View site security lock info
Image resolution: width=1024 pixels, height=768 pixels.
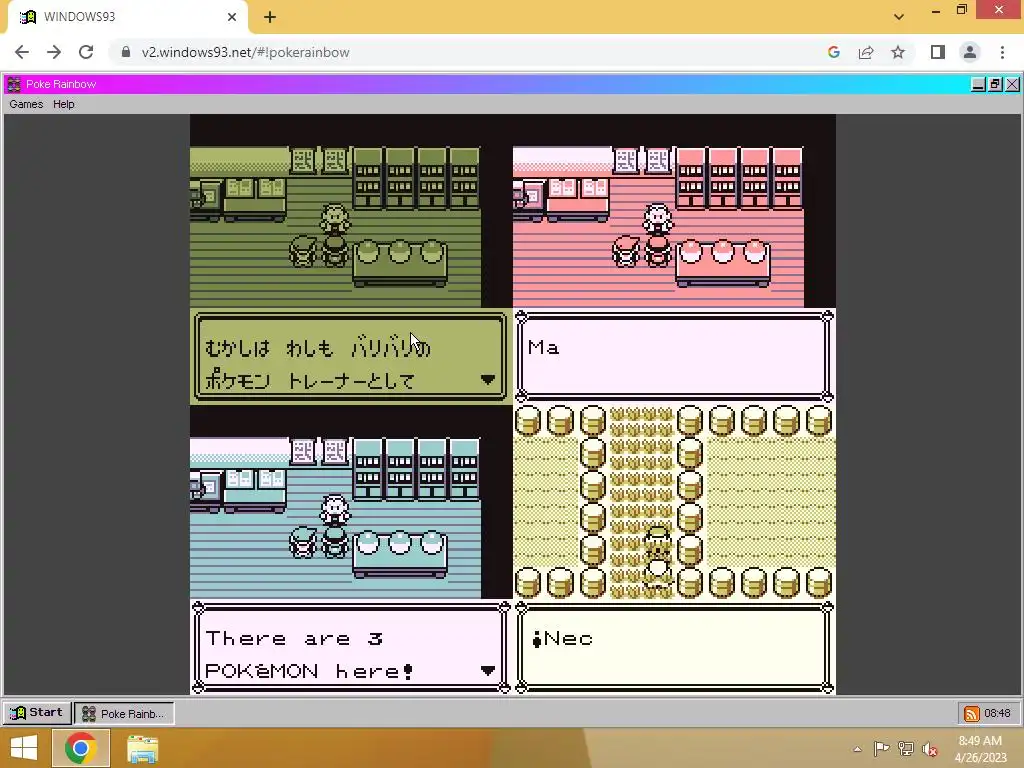125,52
